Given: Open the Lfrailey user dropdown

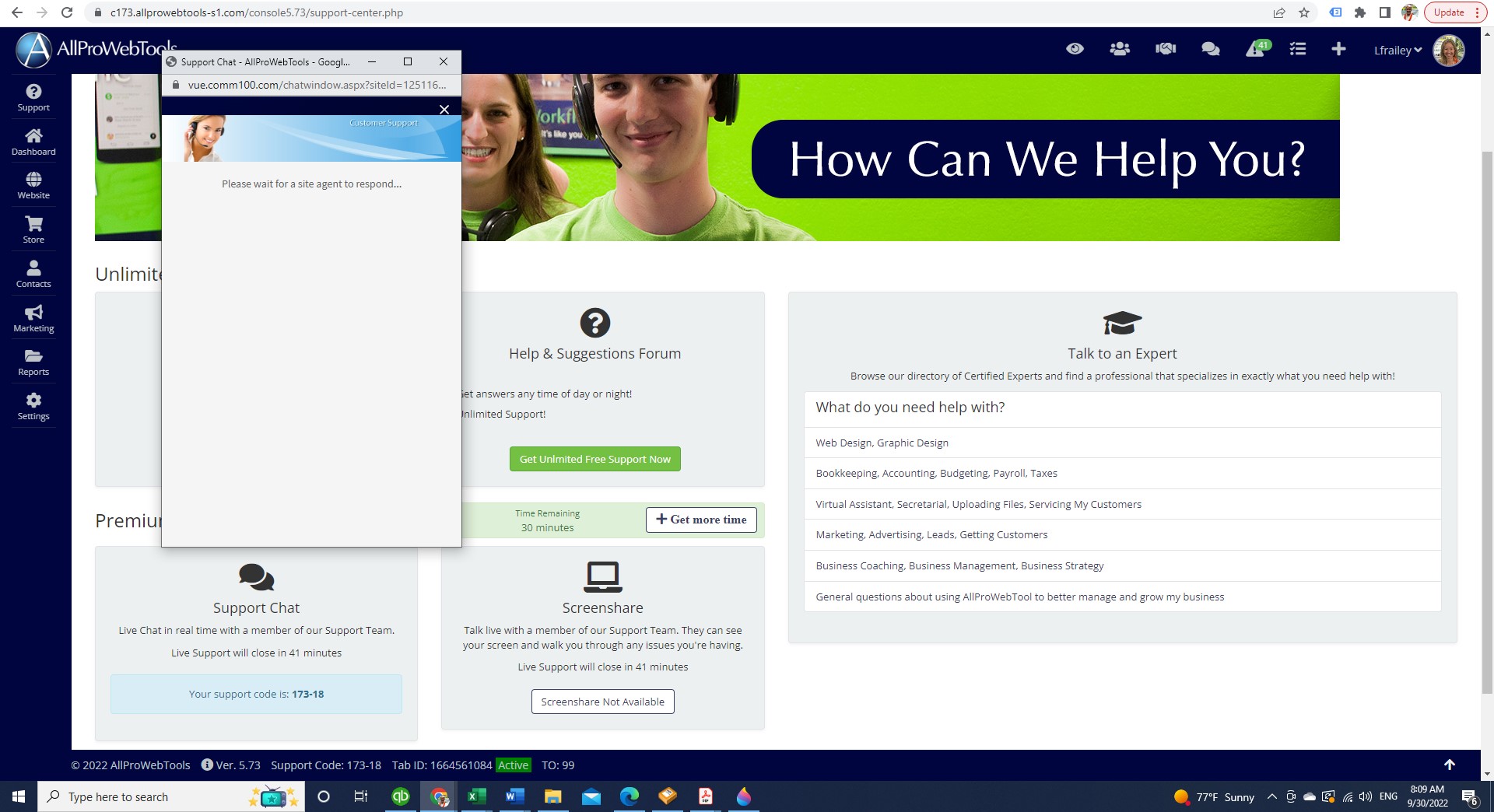Looking at the screenshot, I should click(1398, 51).
